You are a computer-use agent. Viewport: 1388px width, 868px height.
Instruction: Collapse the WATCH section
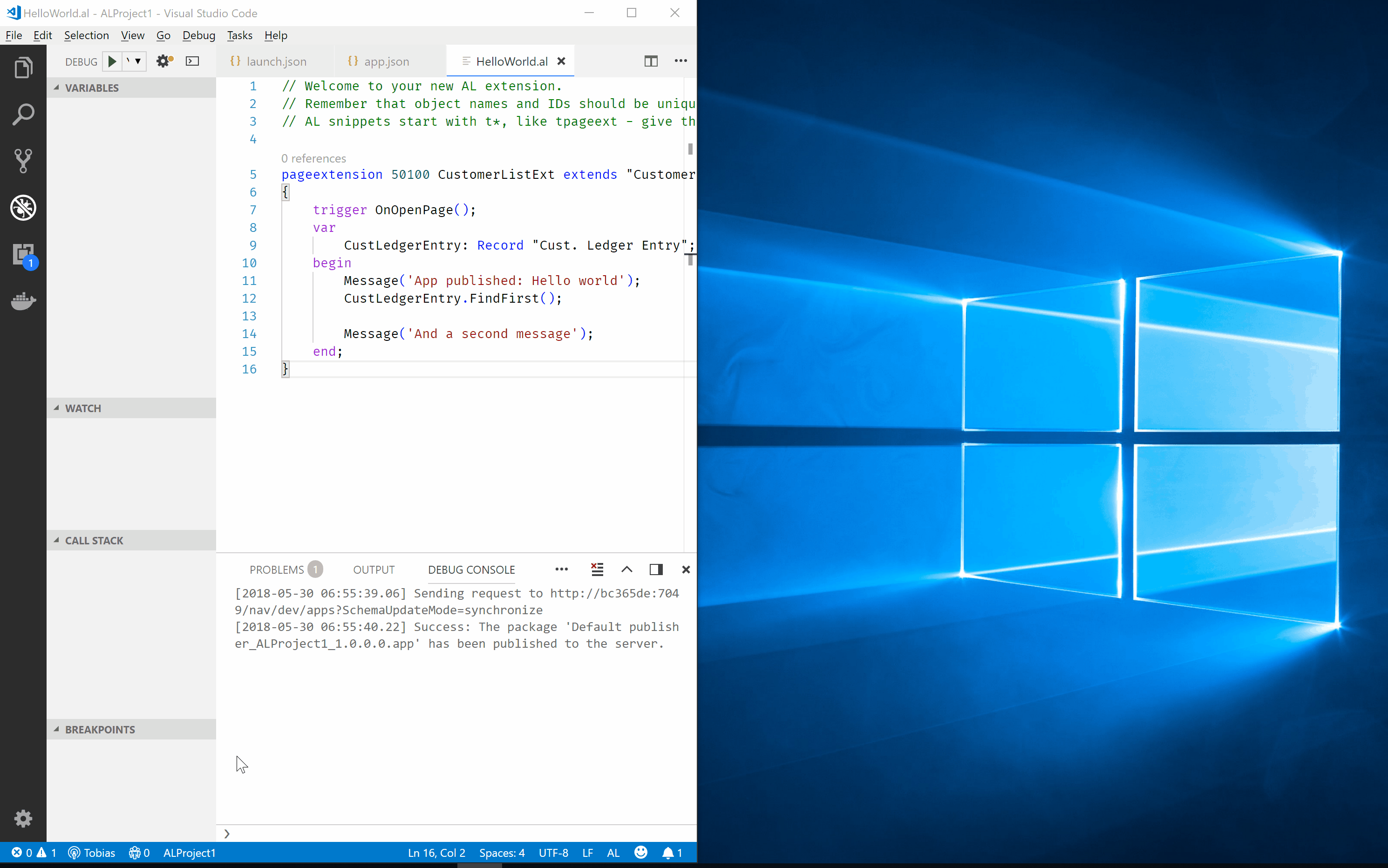pos(131,408)
